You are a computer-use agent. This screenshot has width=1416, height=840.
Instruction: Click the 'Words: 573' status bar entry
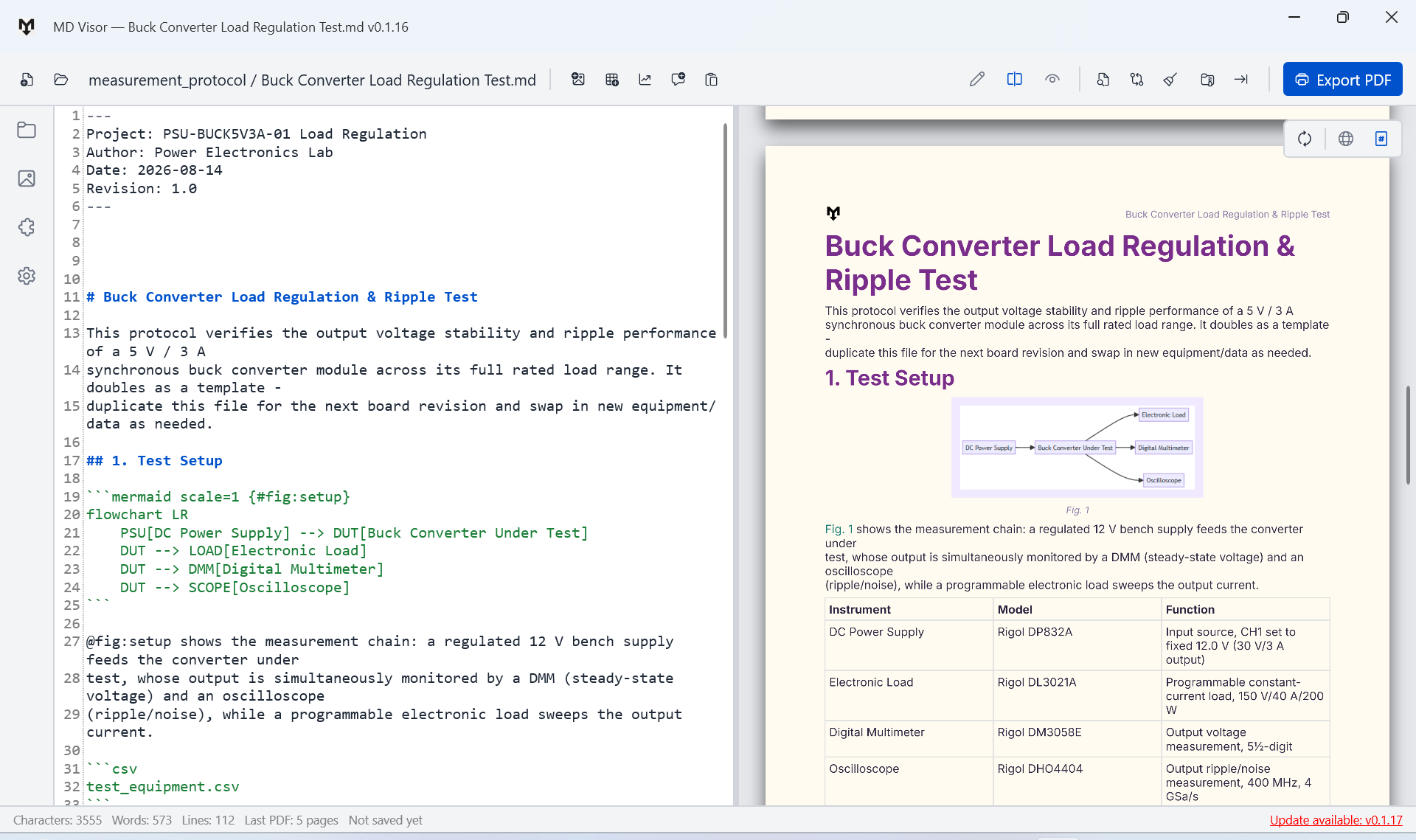point(142,820)
